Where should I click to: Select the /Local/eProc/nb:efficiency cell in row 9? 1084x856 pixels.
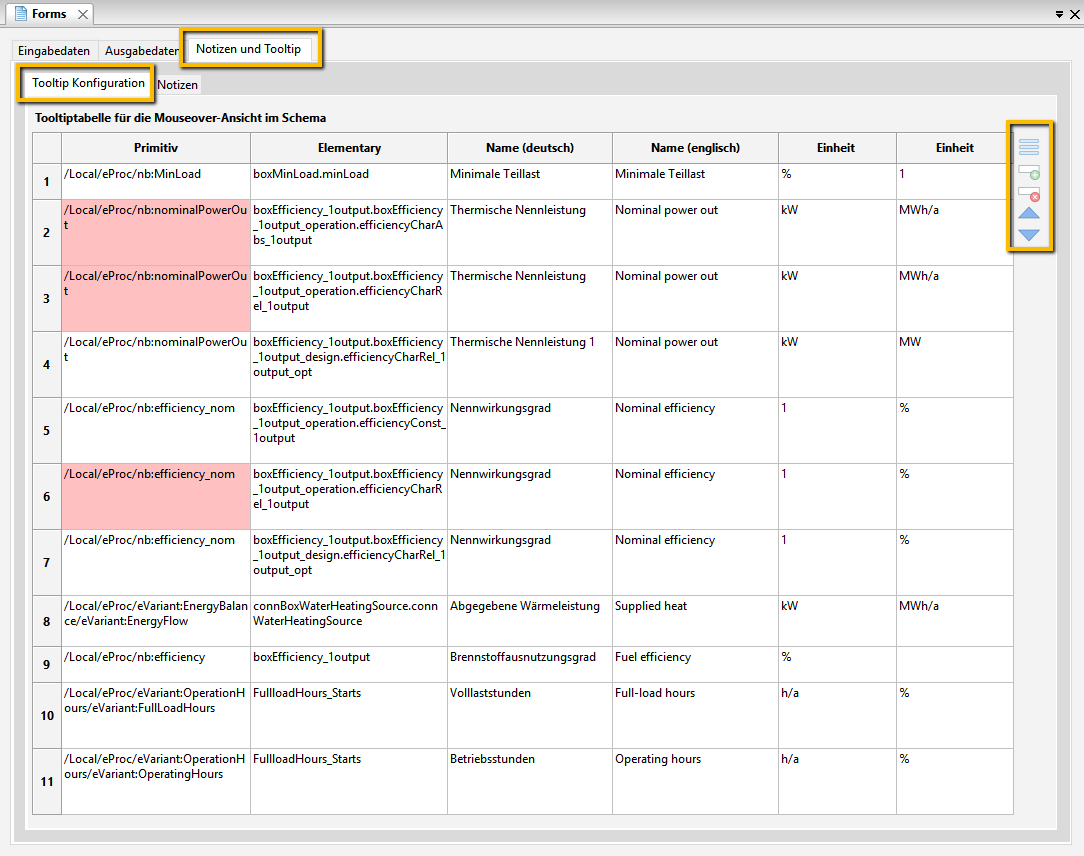tap(156, 664)
